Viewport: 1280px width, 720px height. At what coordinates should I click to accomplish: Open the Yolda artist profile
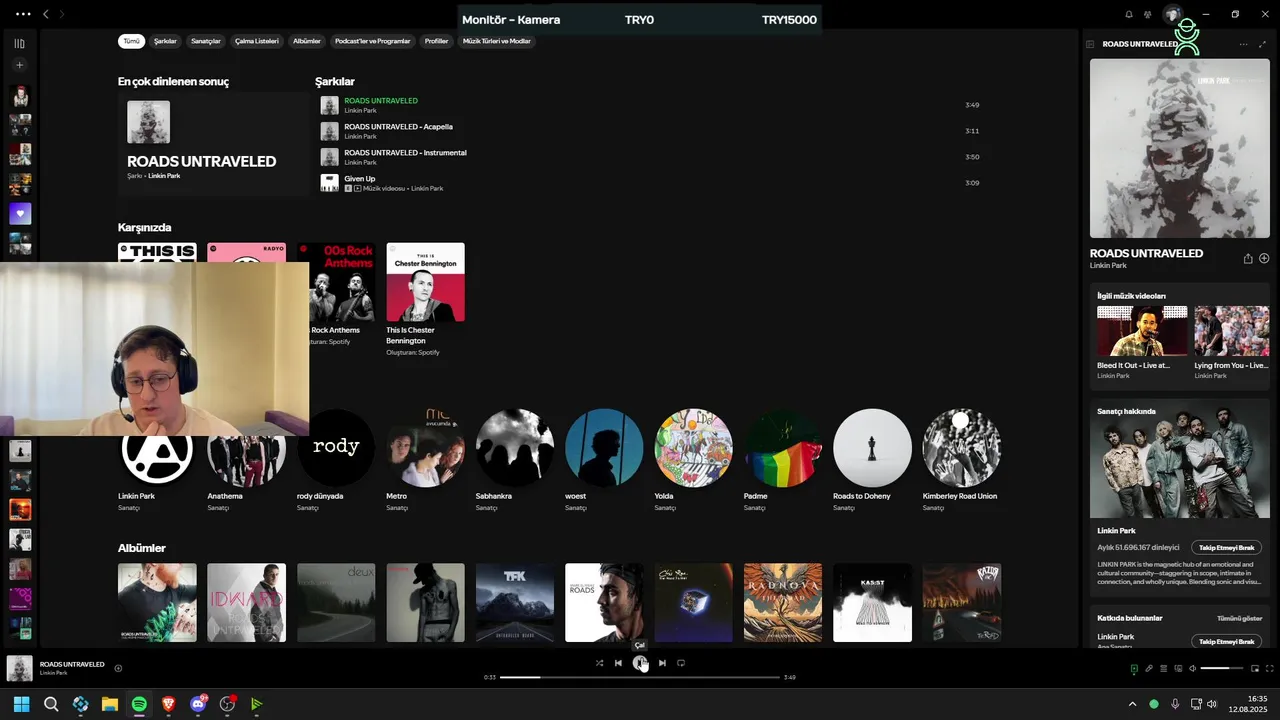point(694,460)
